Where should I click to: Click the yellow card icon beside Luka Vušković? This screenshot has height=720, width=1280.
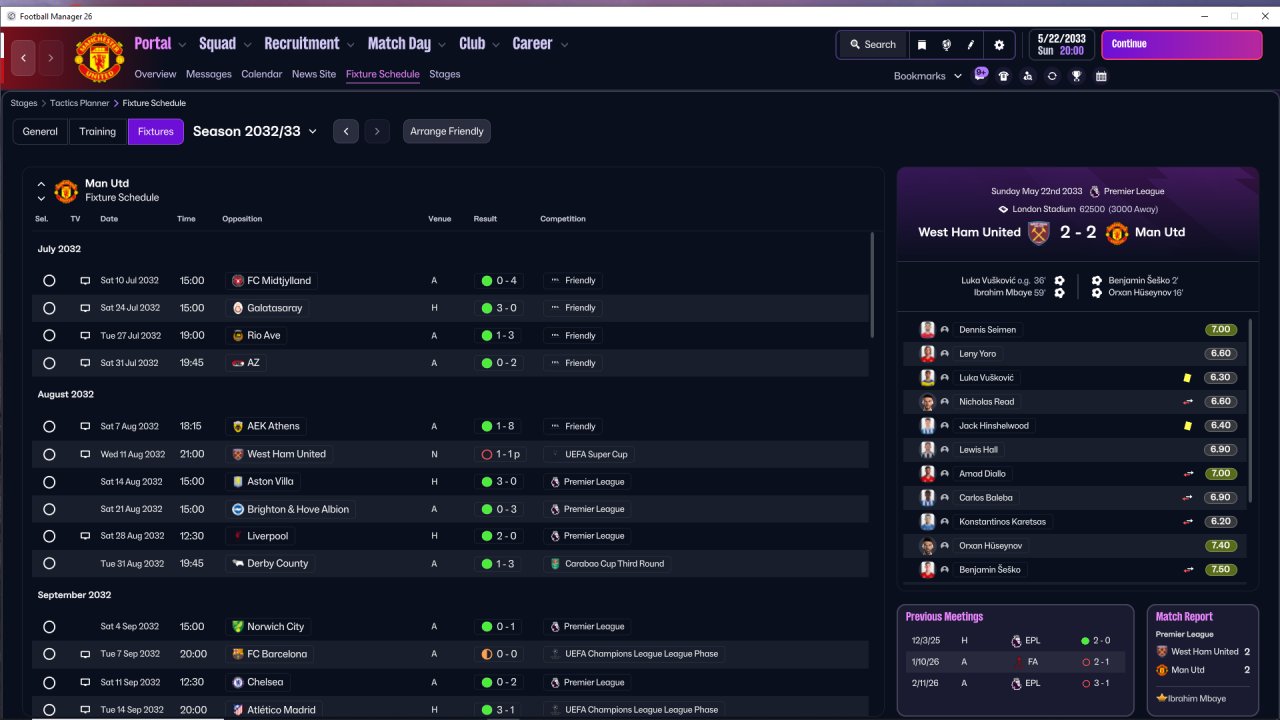1187,378
